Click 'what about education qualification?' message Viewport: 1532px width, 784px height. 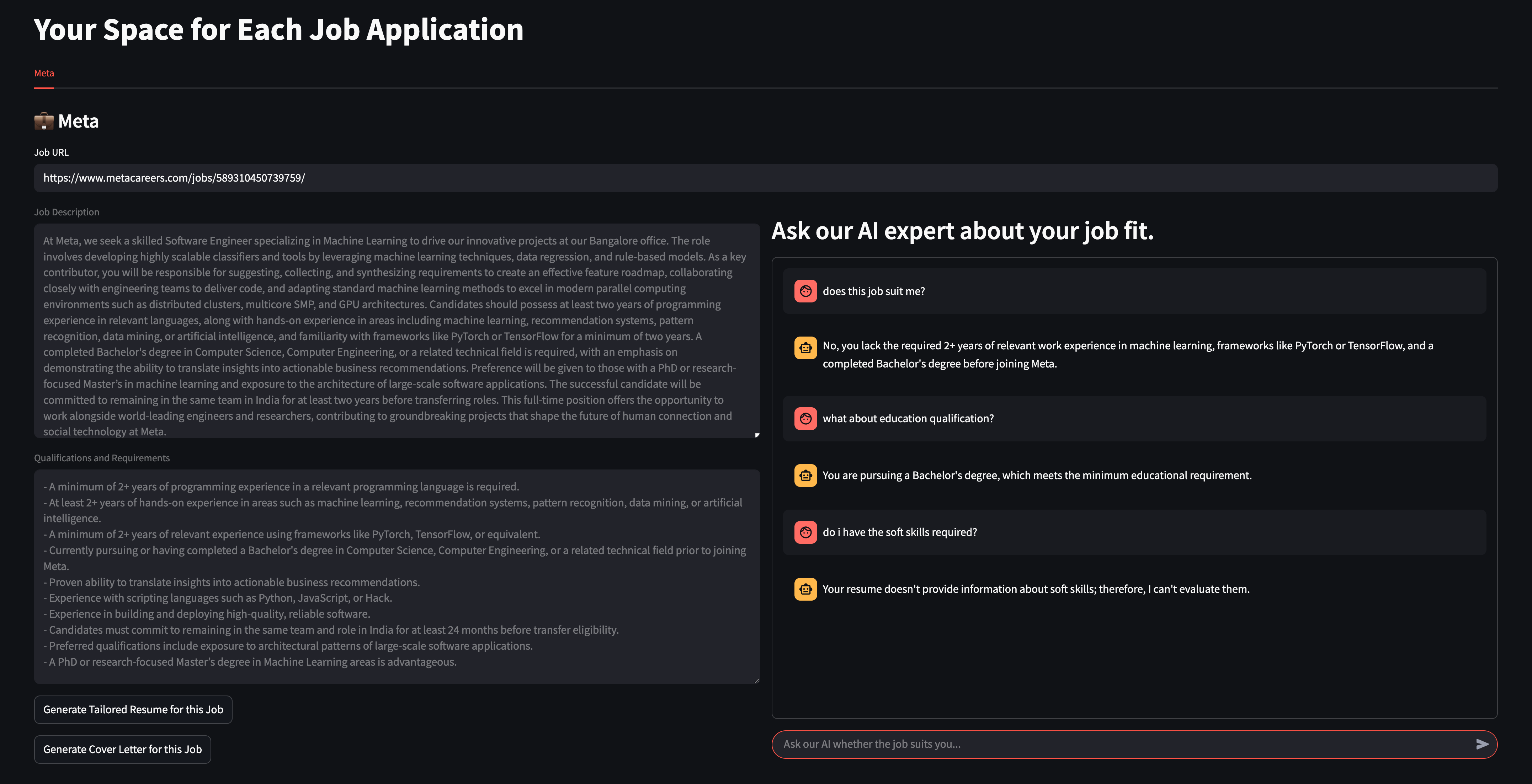click(908, 418)
